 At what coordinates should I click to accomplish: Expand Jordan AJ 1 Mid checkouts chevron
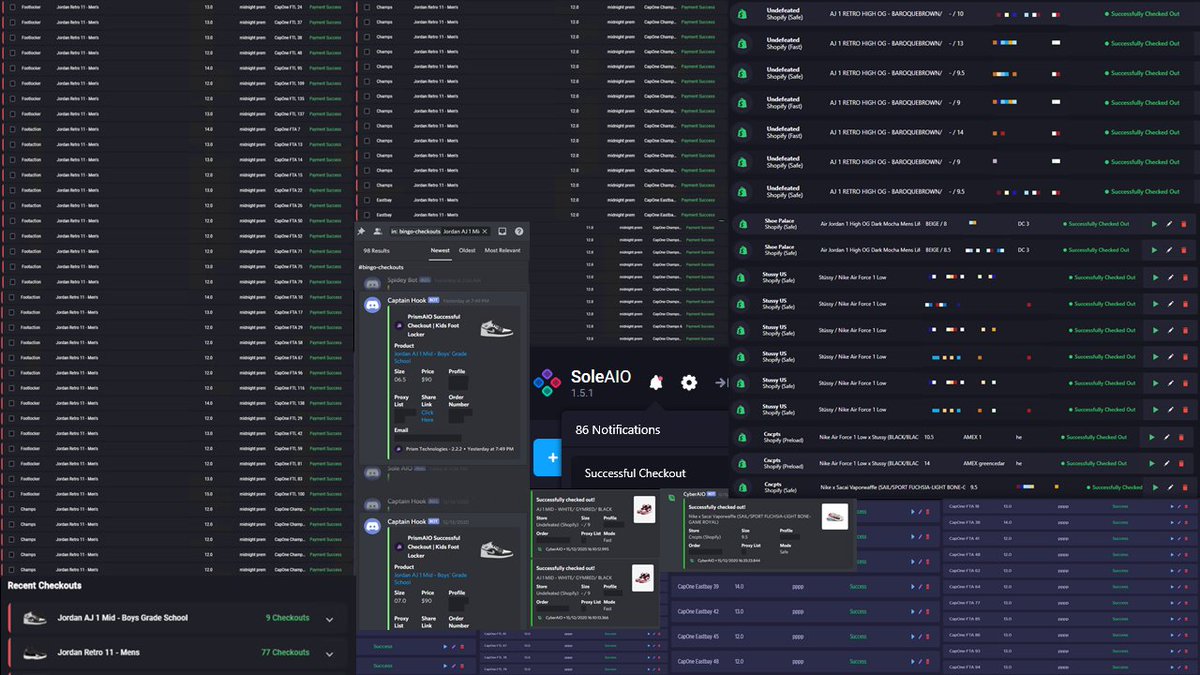coord(329,619)
